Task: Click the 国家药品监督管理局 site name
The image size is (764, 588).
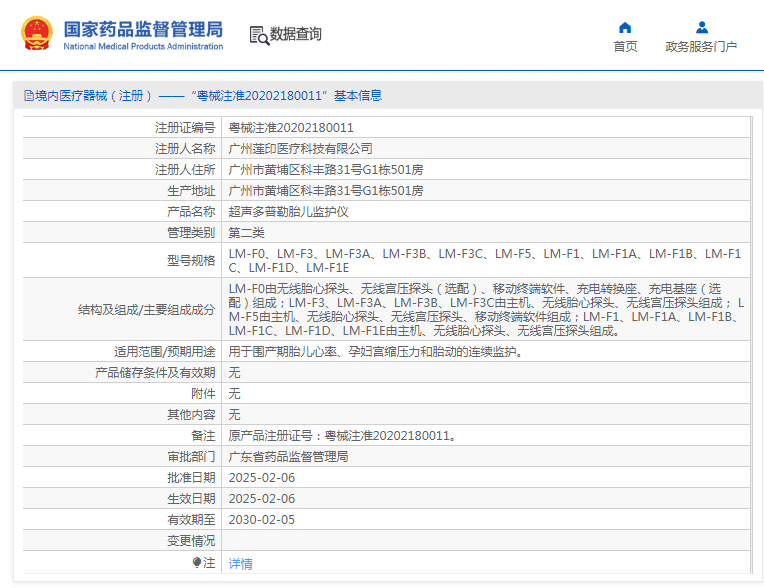Action: click(x=143, y=29)
